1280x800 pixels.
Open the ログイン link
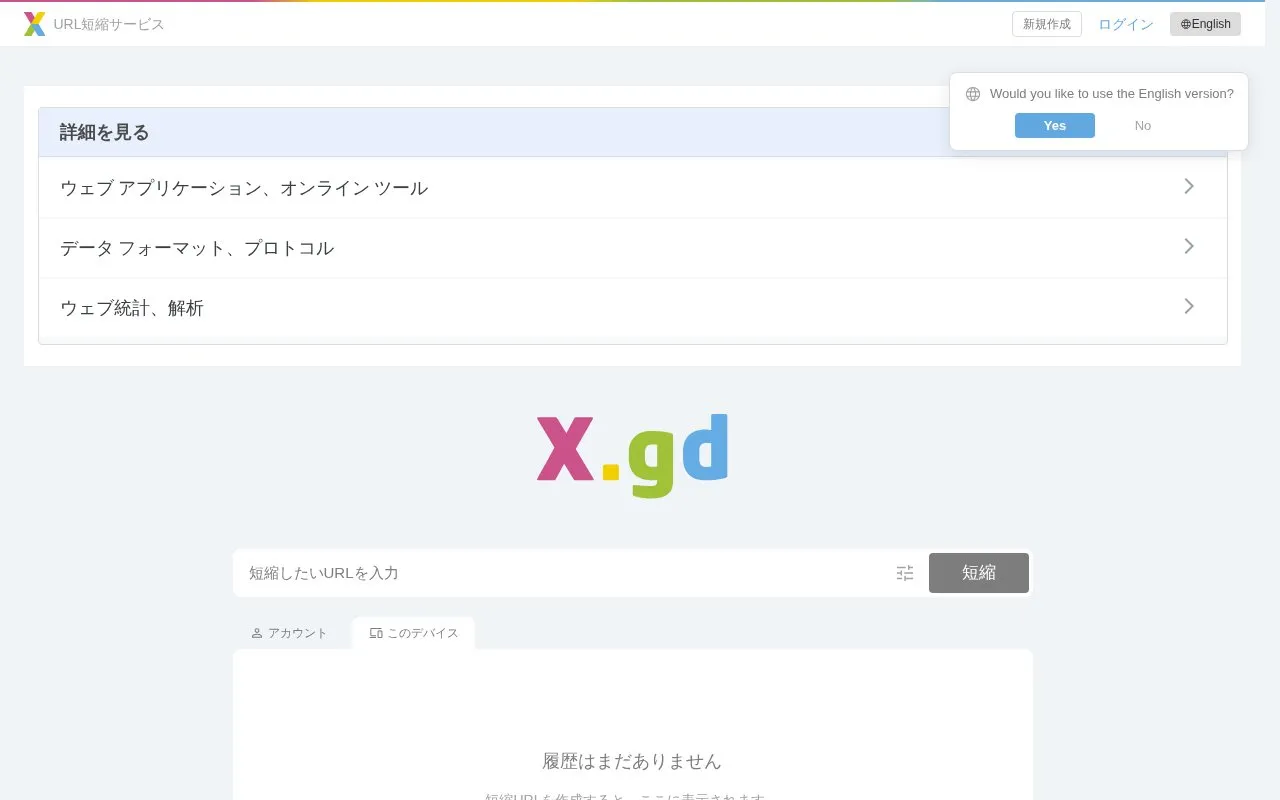click(1126, 24)
